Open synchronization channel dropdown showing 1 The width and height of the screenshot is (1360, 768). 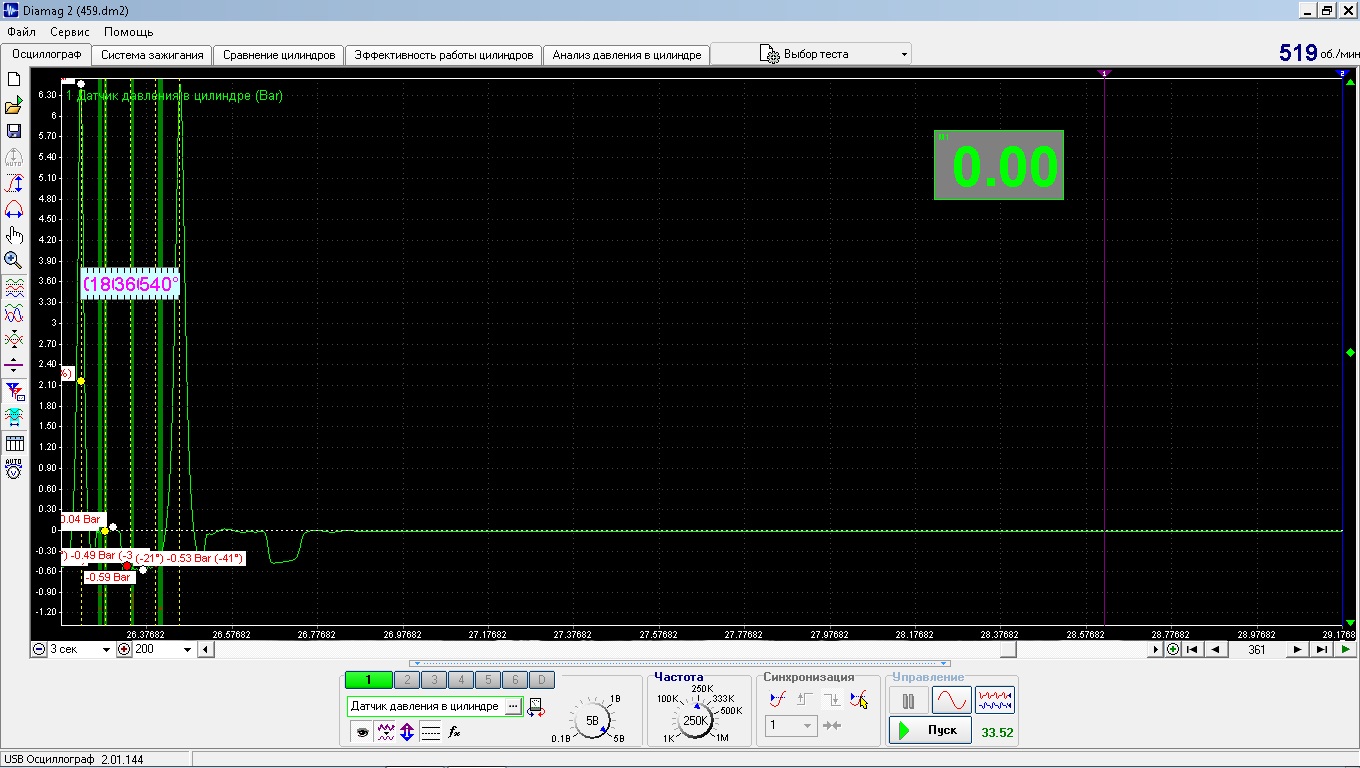(791, 726)
